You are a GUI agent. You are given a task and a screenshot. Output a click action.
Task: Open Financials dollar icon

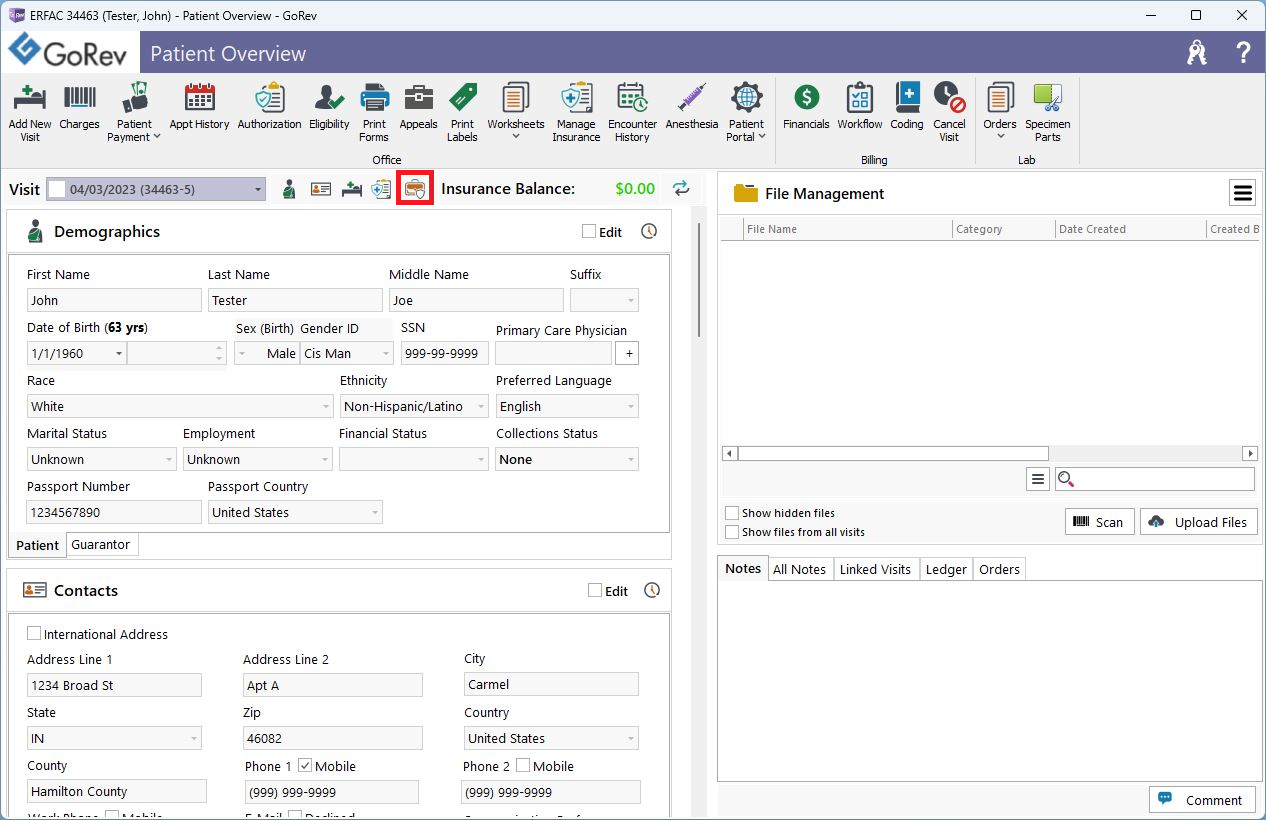806,97
